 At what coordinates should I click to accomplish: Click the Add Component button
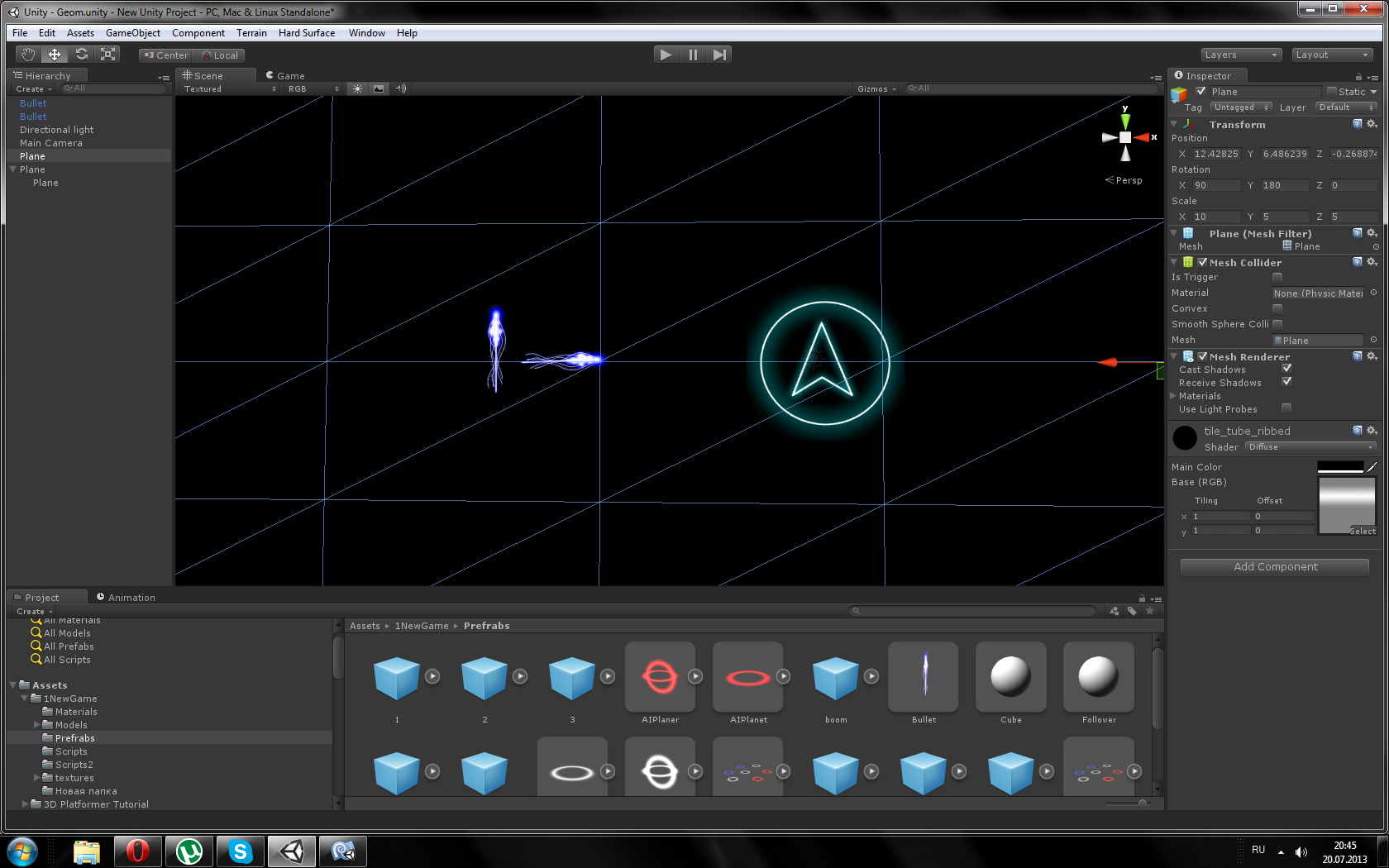[x=1275, y=567]
